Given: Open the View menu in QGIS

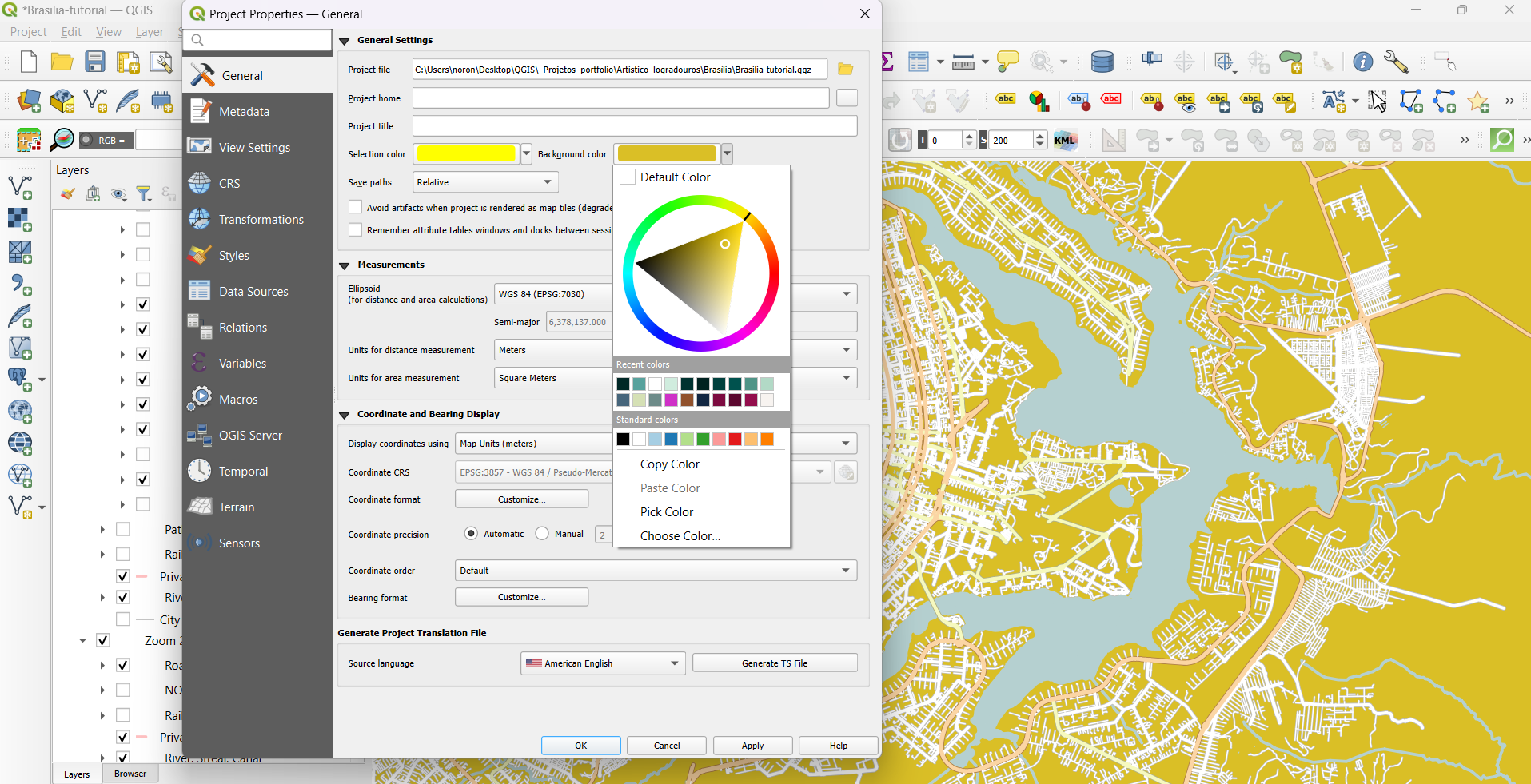Looking at the screenshot, I should pos(109,32).
